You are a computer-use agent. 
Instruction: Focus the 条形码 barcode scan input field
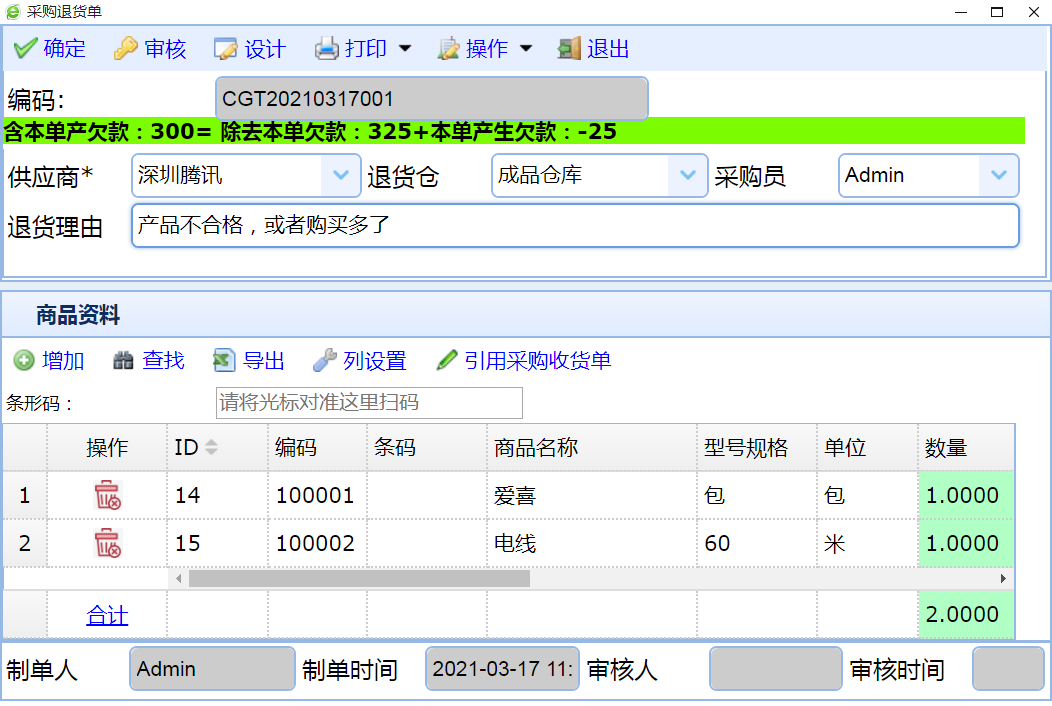point(369,403)
